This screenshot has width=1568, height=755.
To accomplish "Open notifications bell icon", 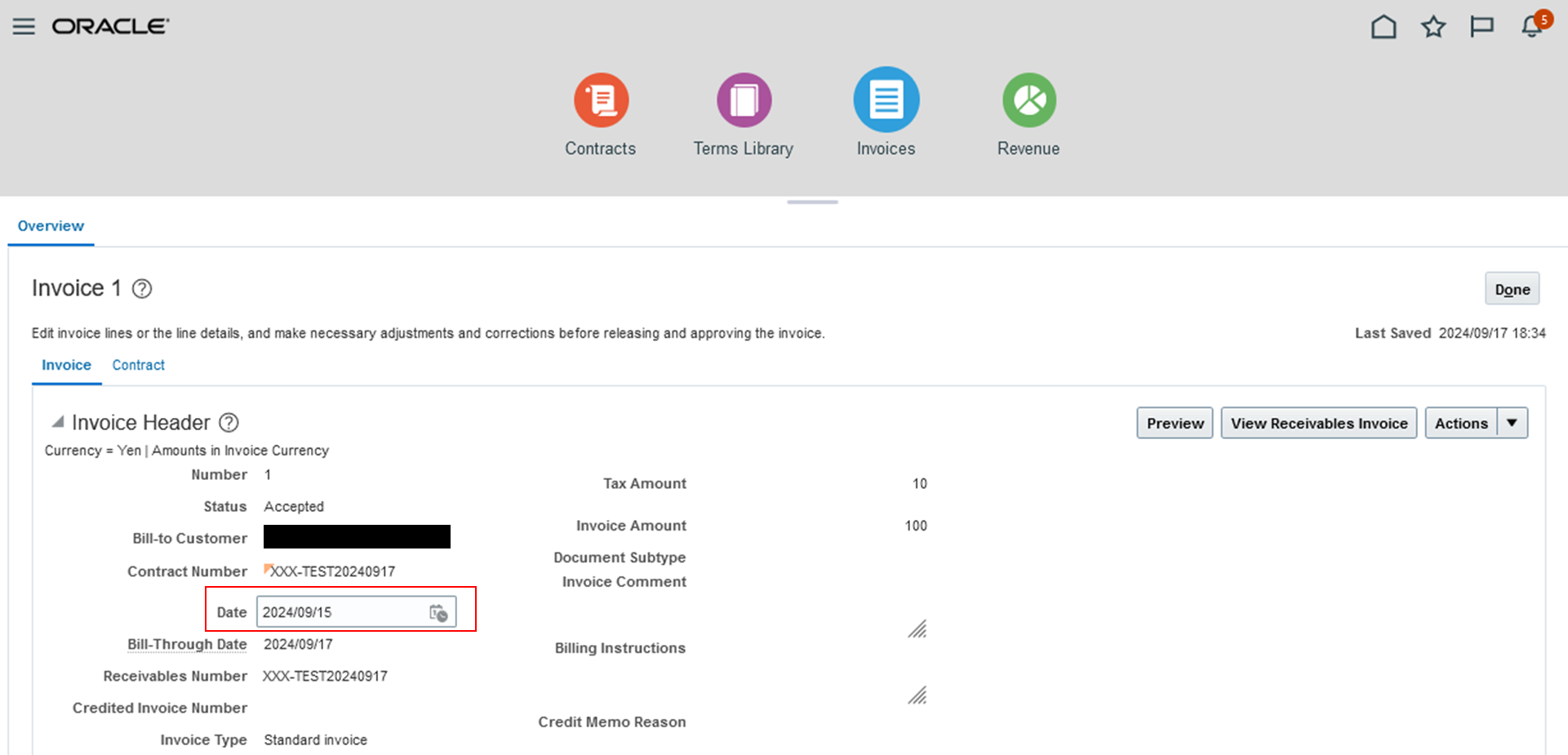I will click(1533, 25).
